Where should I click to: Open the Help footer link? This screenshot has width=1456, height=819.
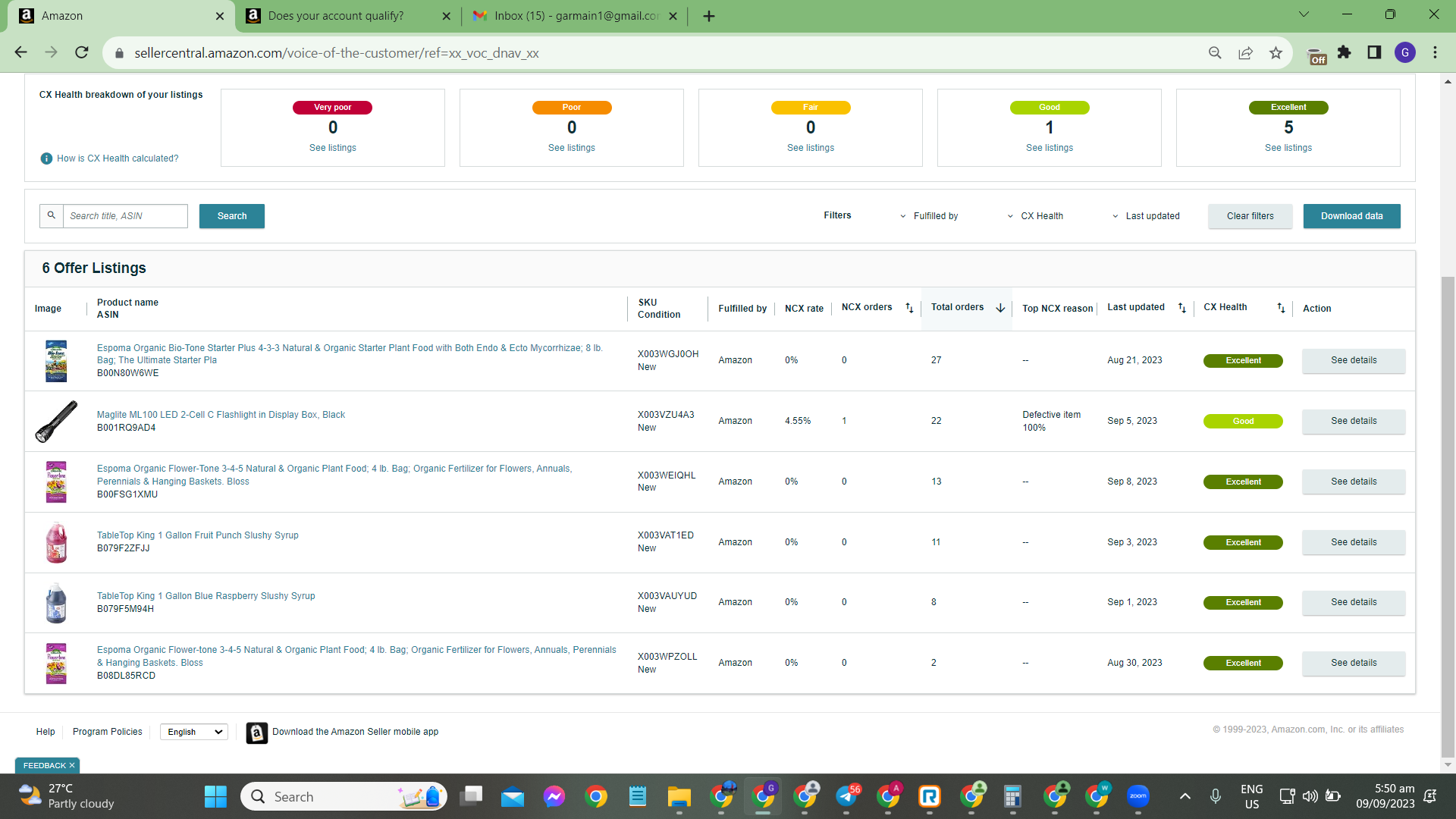click(45, 732)
